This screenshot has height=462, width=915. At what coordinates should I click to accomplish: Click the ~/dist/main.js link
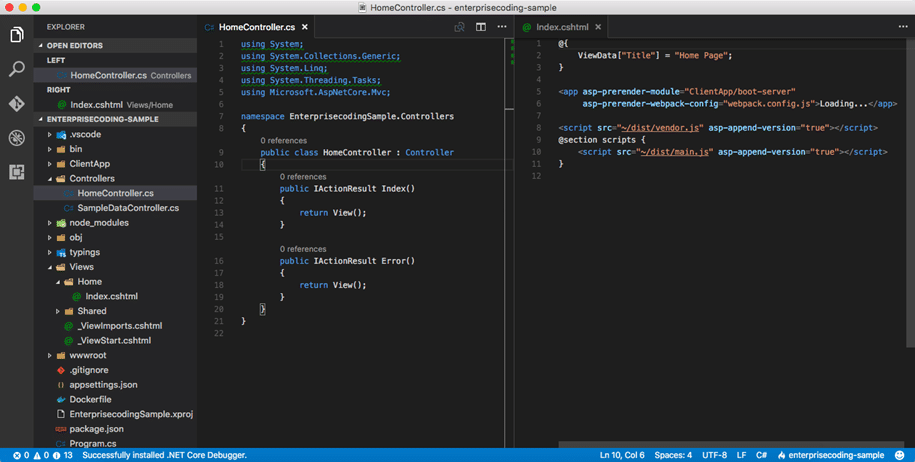(674, 152)
